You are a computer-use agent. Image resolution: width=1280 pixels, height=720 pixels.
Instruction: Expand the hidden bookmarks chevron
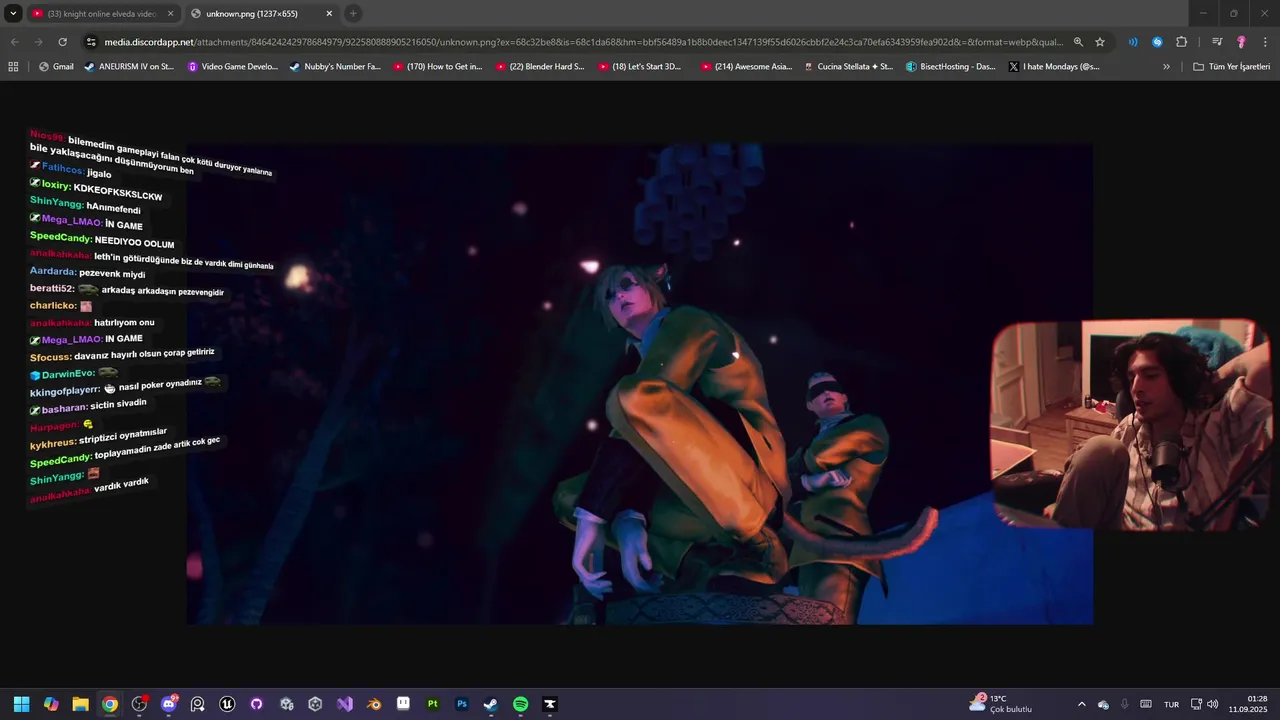click(x=1166, y=66)
